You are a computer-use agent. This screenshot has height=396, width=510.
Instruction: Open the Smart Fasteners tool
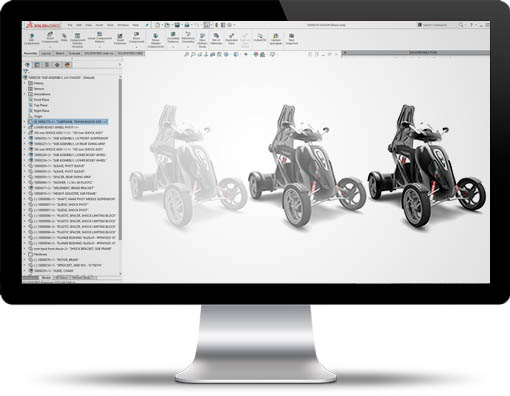[x=120, y=39]
